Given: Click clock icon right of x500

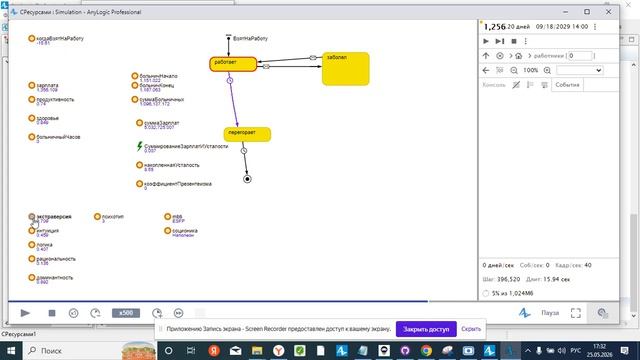Looking at the screenshot, I should (x=157, y=313).
